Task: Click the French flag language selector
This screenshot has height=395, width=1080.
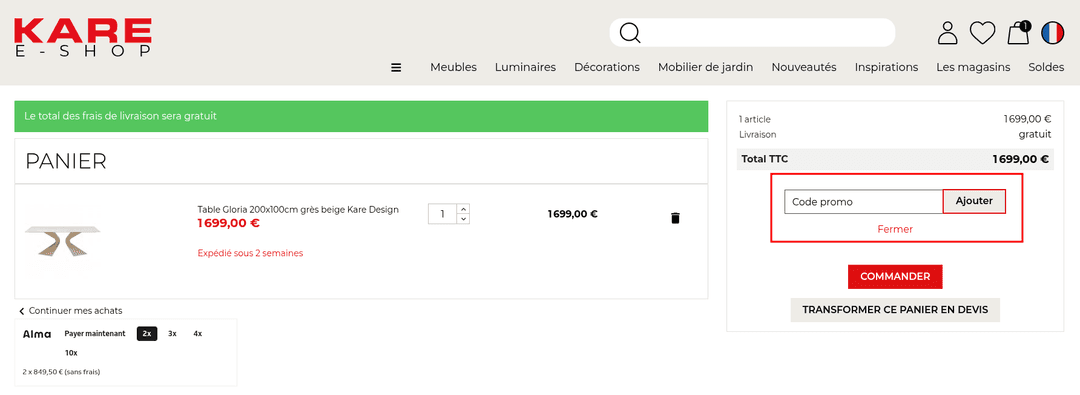Action: [x=1052, y=32]
